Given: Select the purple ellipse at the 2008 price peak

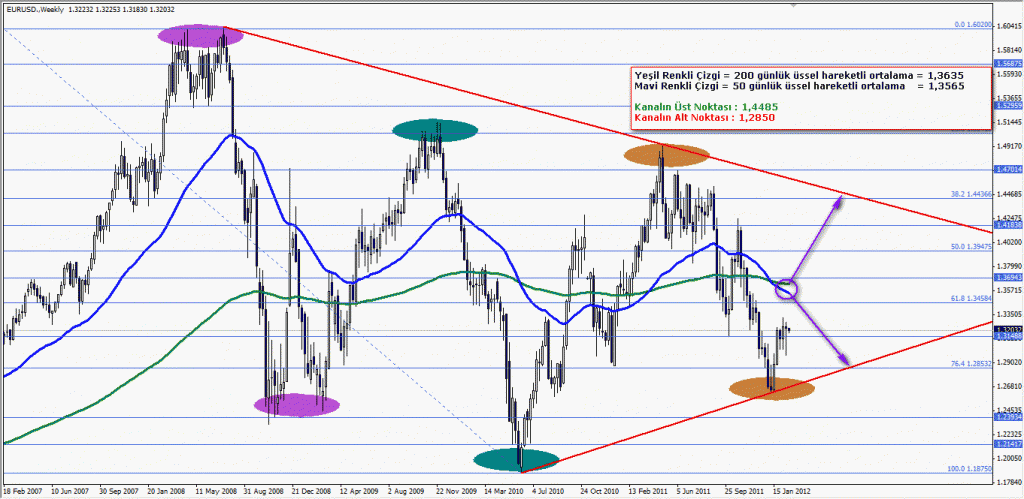Looking at the screenshot, I should point(200,35).
